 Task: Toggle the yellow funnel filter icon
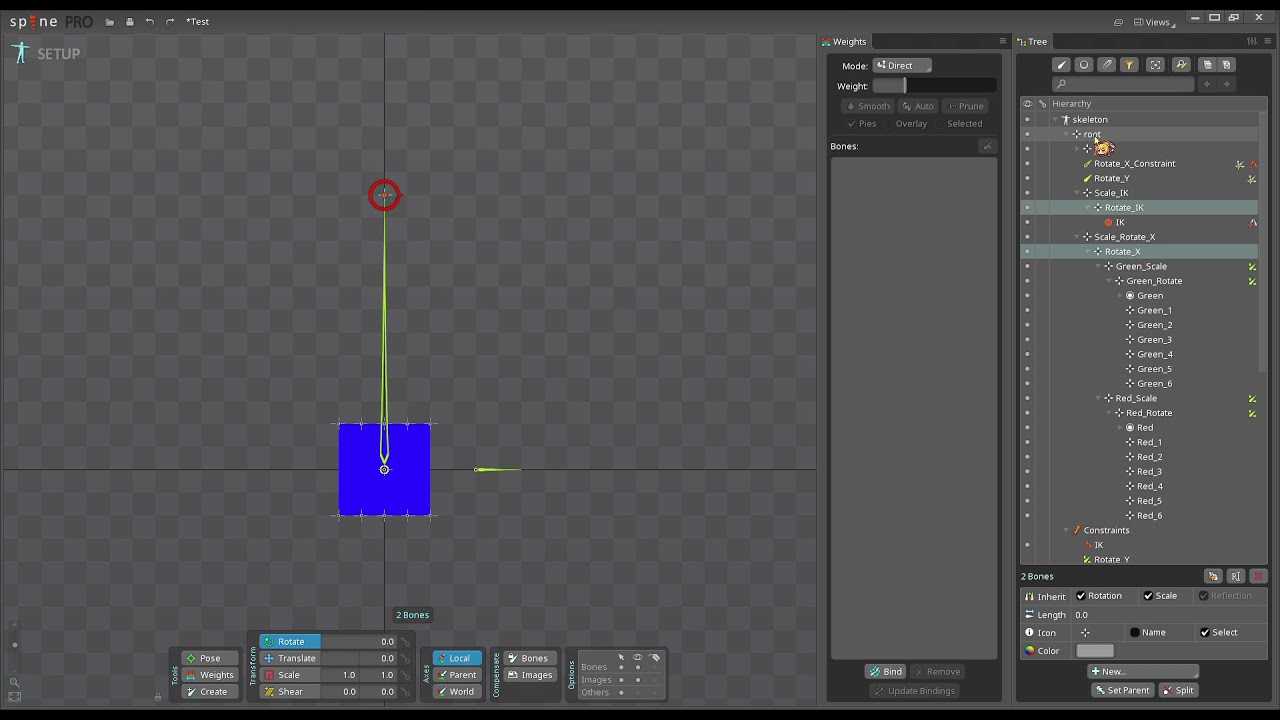tap(1129, 65)
